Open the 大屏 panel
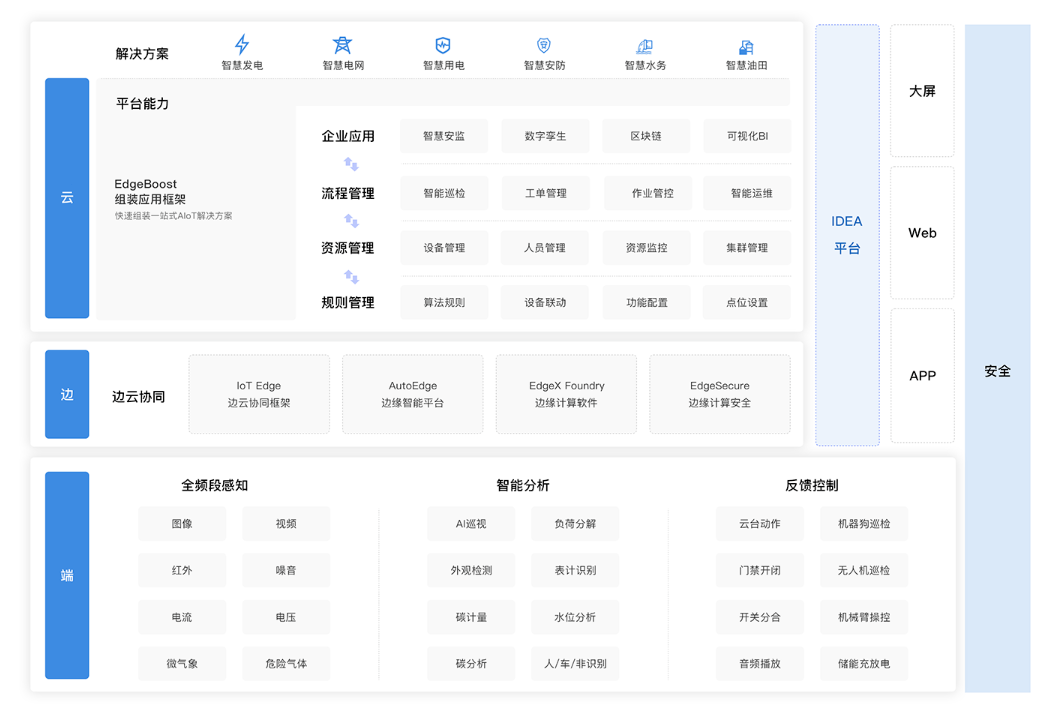 tap(922, 91)
